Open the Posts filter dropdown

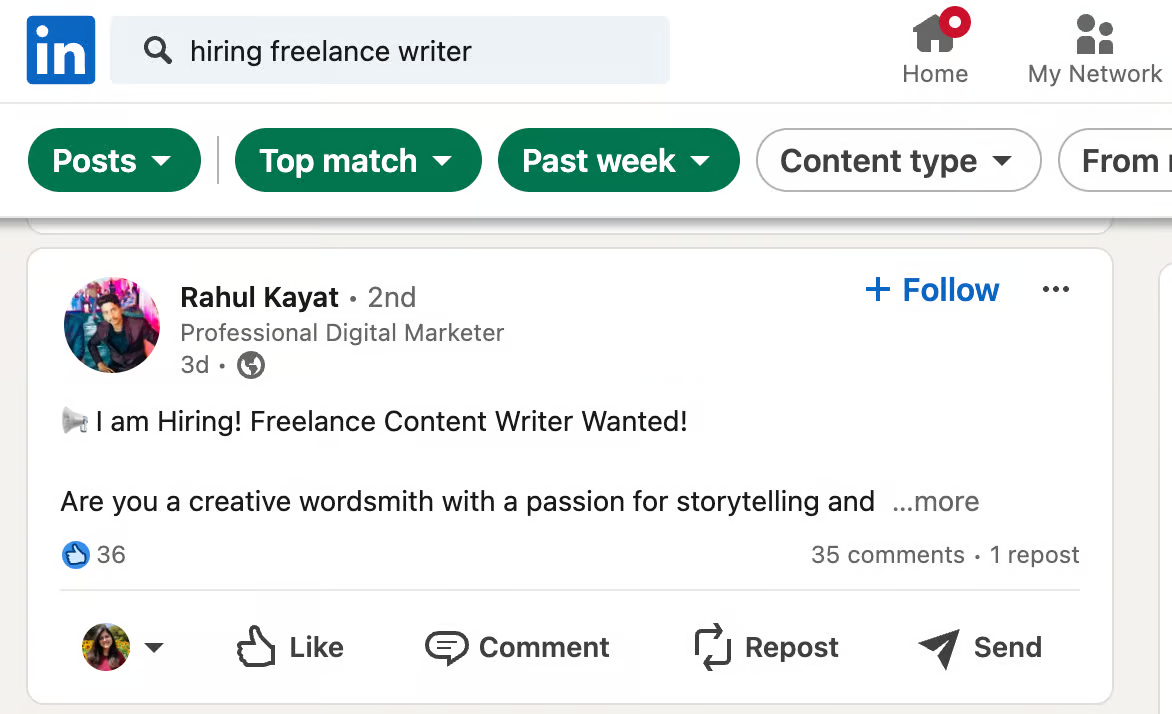114,160
